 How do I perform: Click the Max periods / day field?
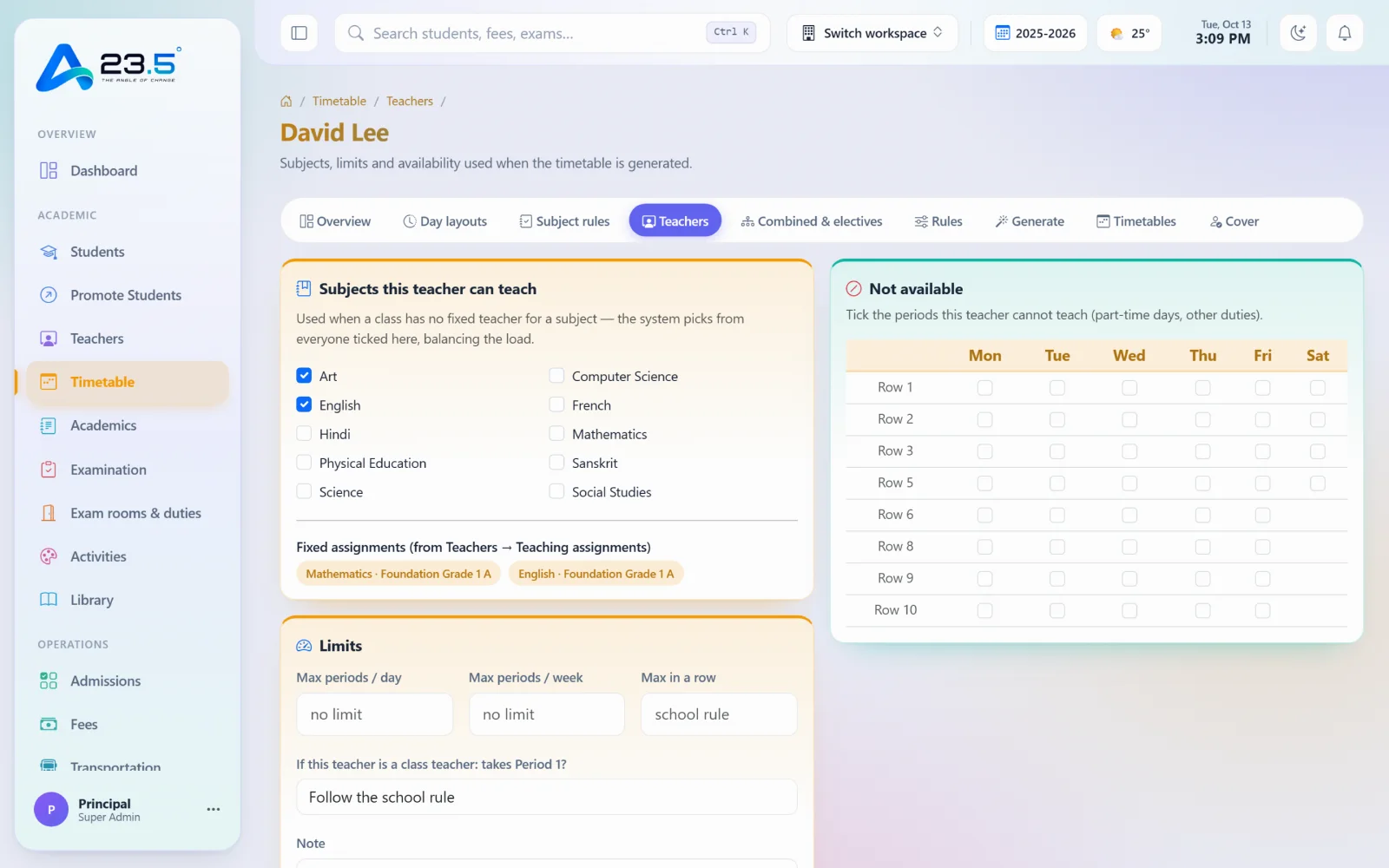click(x=374, y=714)
